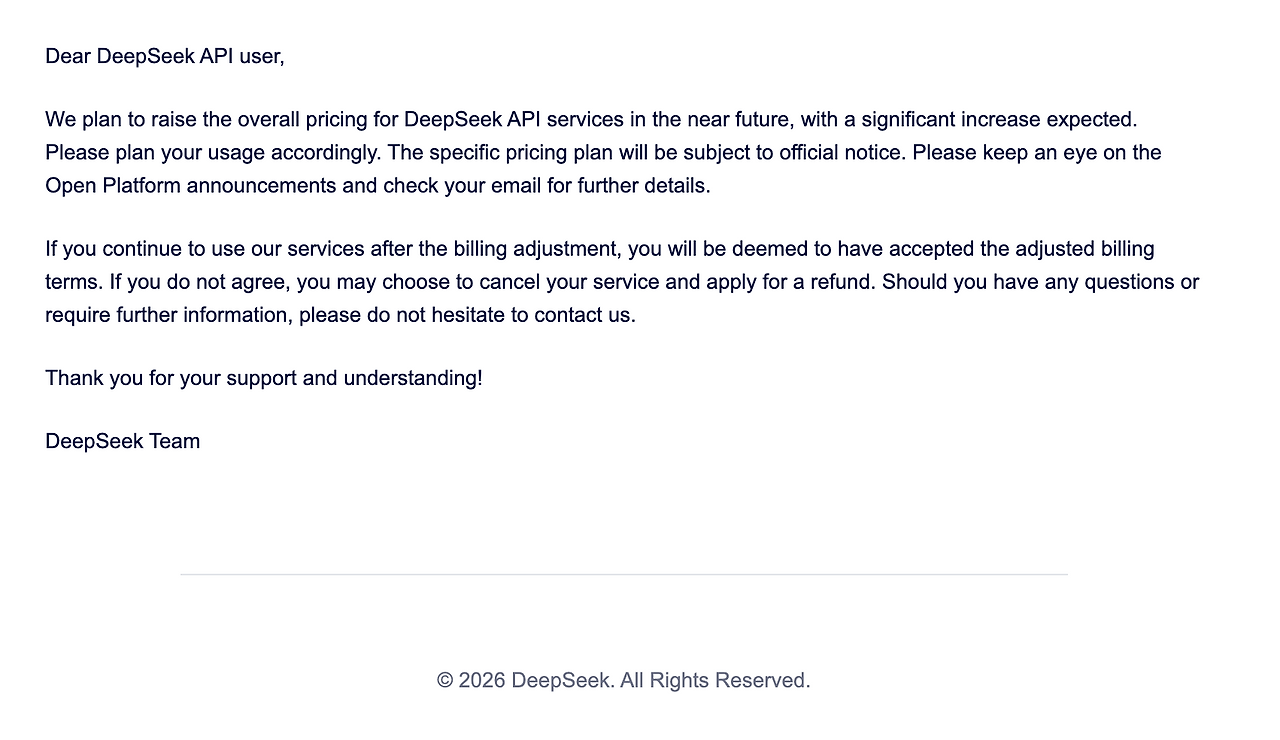Click "Please plan your usage accordingly" sentence
This screenshot has height=740, width=1280.
click(x=213, y=153)
